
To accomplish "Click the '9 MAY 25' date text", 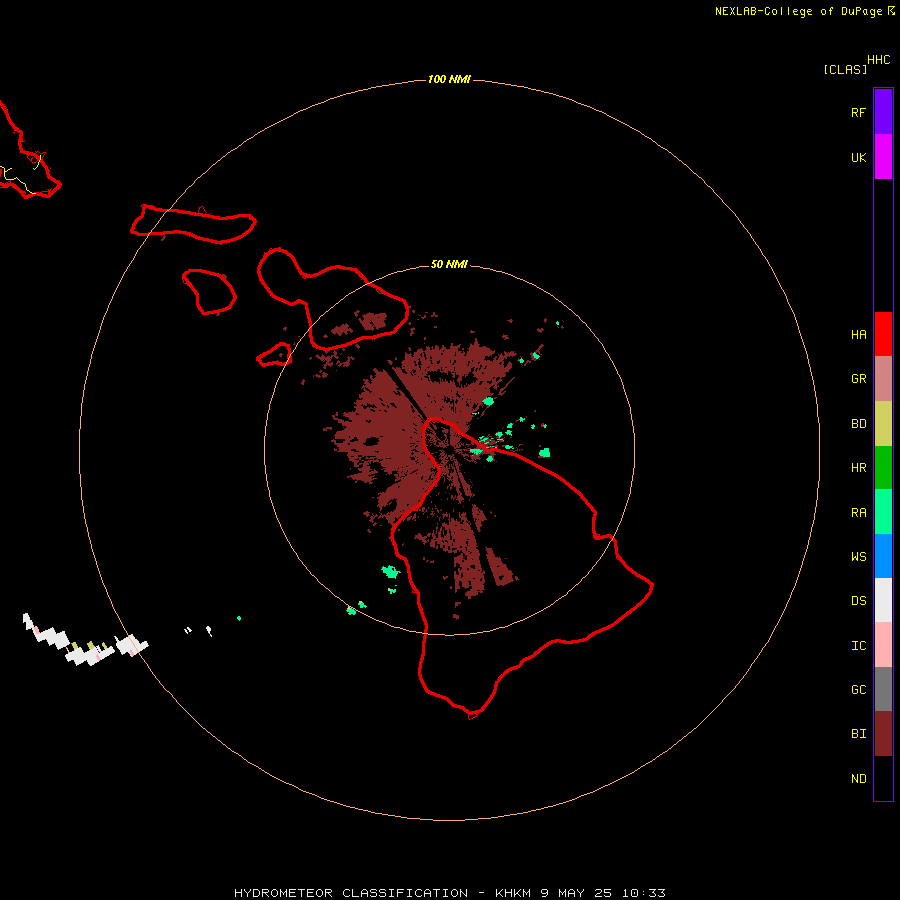I will click(576, 893).
